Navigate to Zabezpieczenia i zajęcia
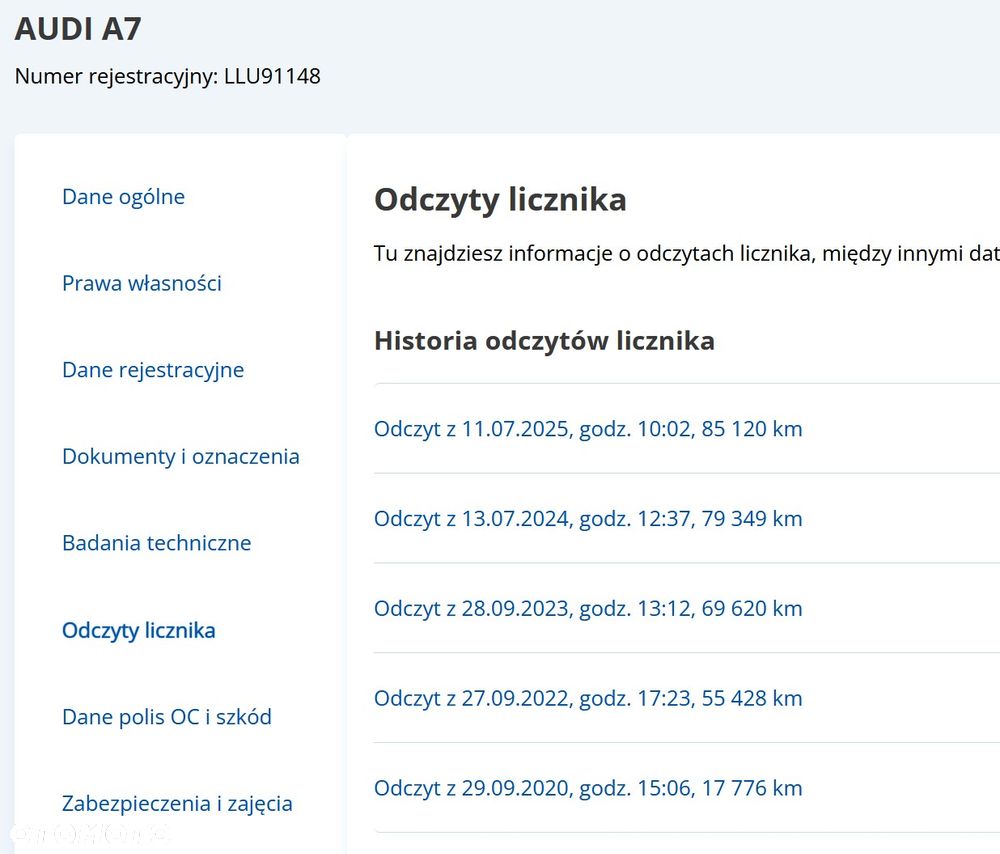1000x854 pixels. click(x=177, y=804)
